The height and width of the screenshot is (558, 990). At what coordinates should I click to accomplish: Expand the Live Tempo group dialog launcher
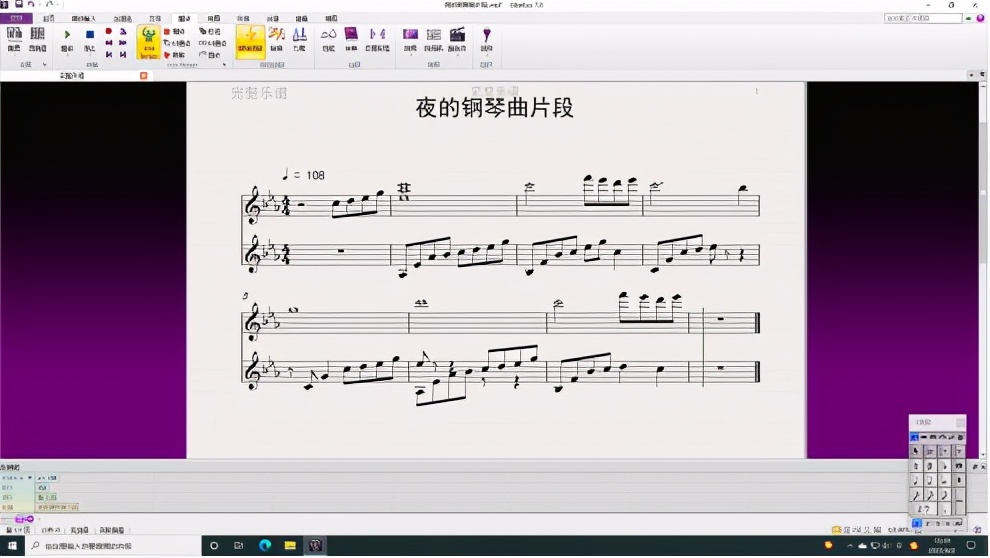click(x=224, y=64)
